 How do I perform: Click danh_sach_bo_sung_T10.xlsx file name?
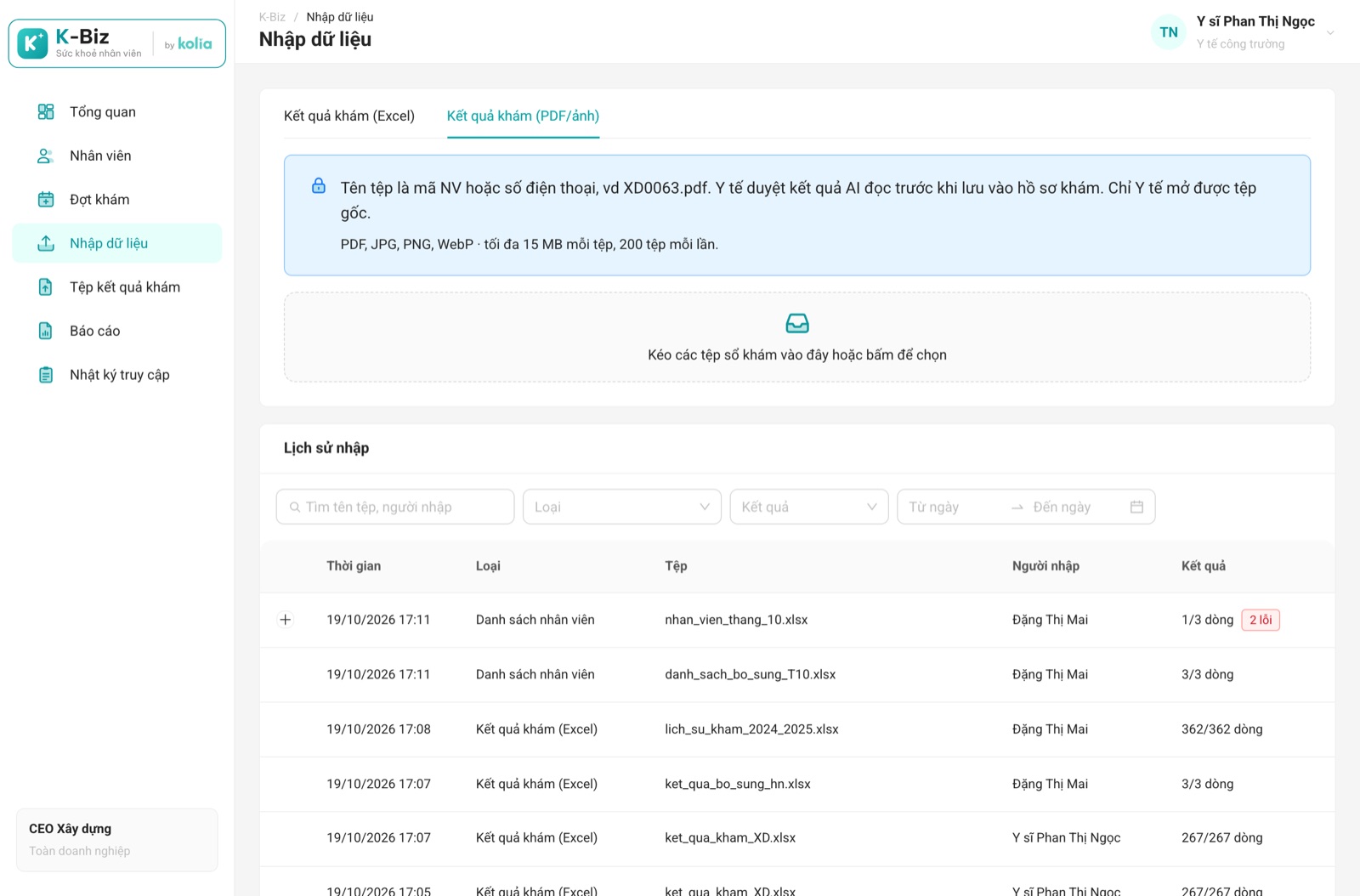coord(750,674)
